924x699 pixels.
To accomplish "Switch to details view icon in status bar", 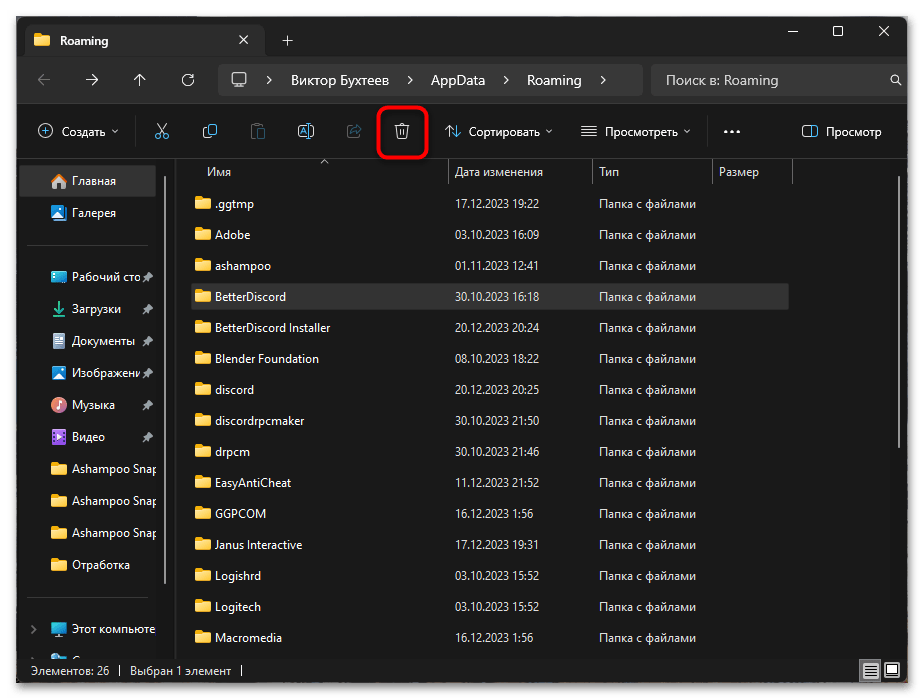I will pos(870,670).
